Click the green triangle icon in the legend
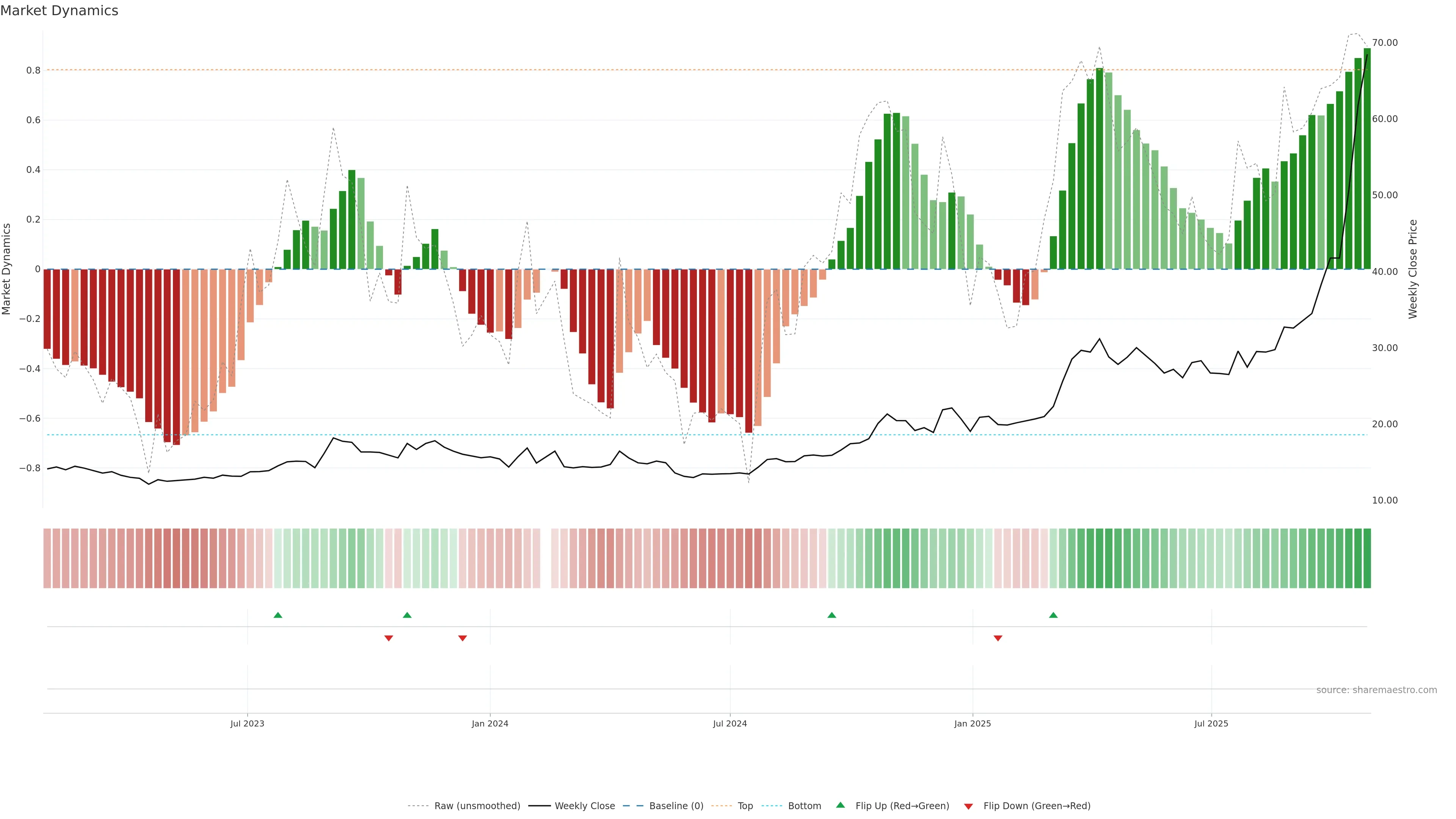This screenshot has width=1456, height=819. (x=841, y=805)
